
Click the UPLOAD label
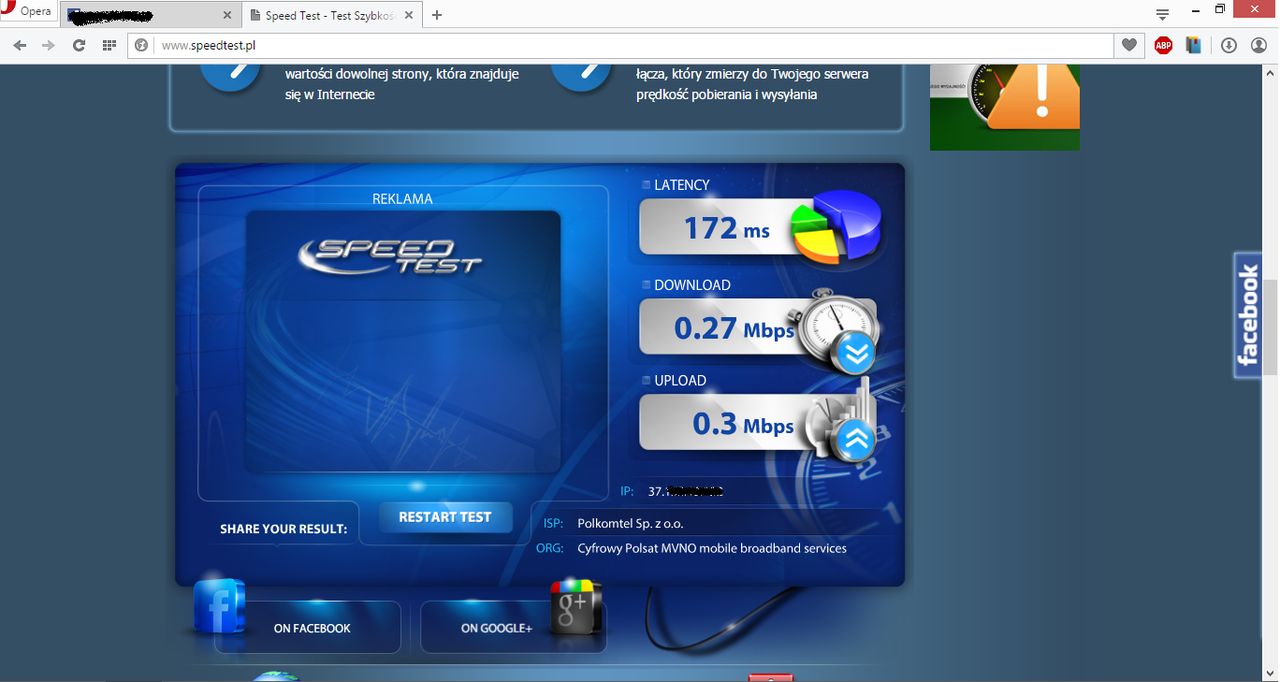(680, 381)
